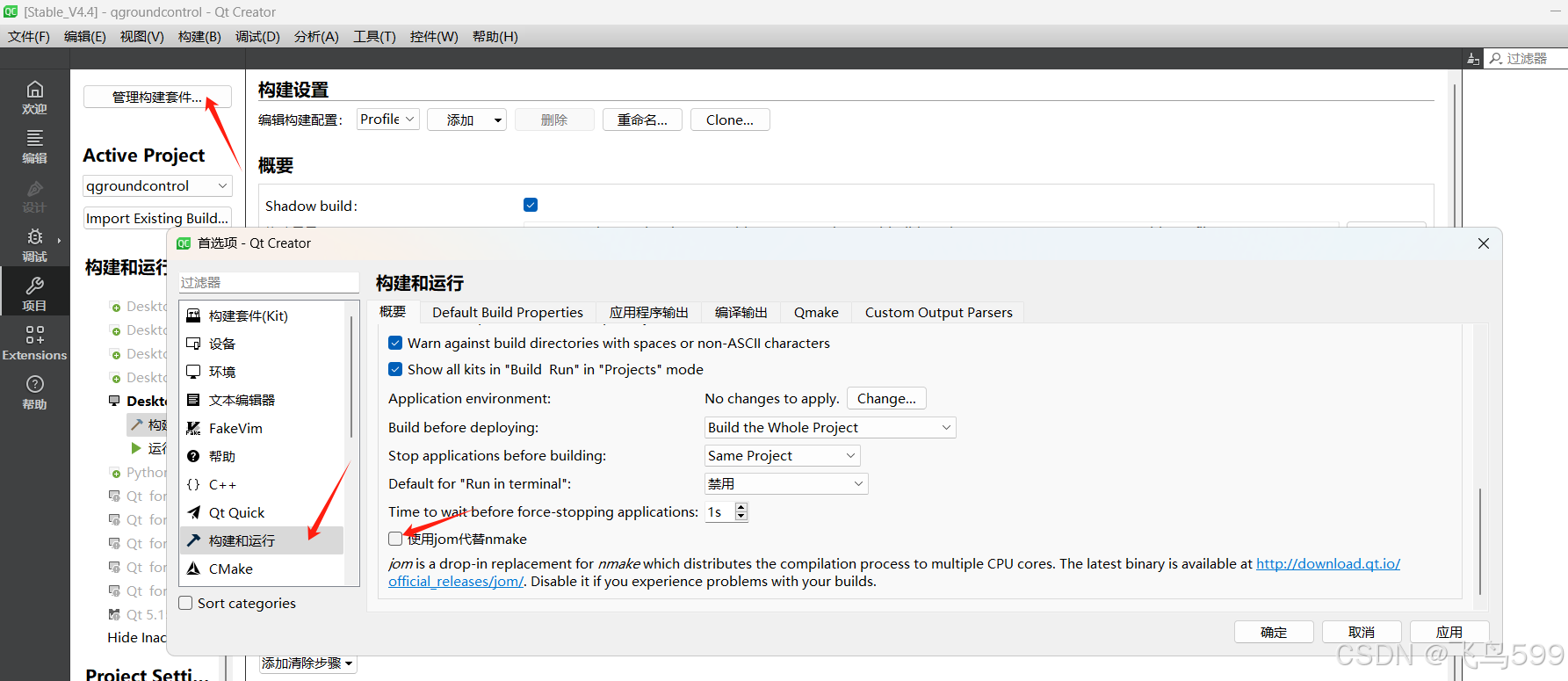
Task: Open the Extensions mode
Action: [x=34, y=343]
